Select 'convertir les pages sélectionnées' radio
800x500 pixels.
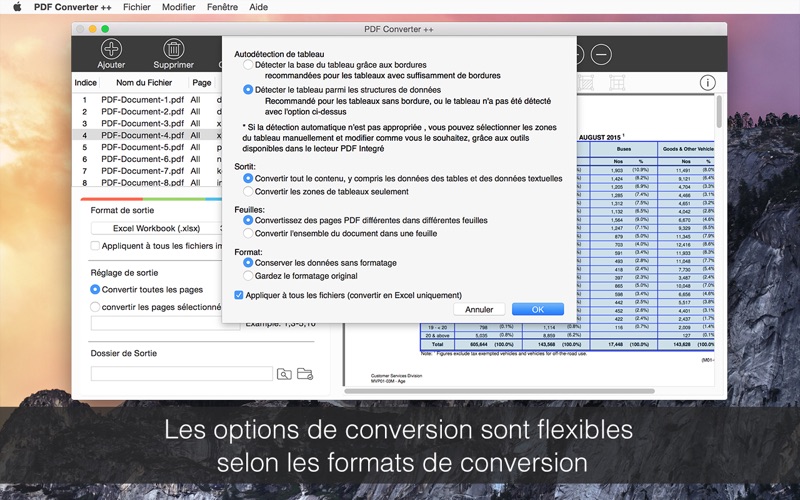(x=95, y=307)
